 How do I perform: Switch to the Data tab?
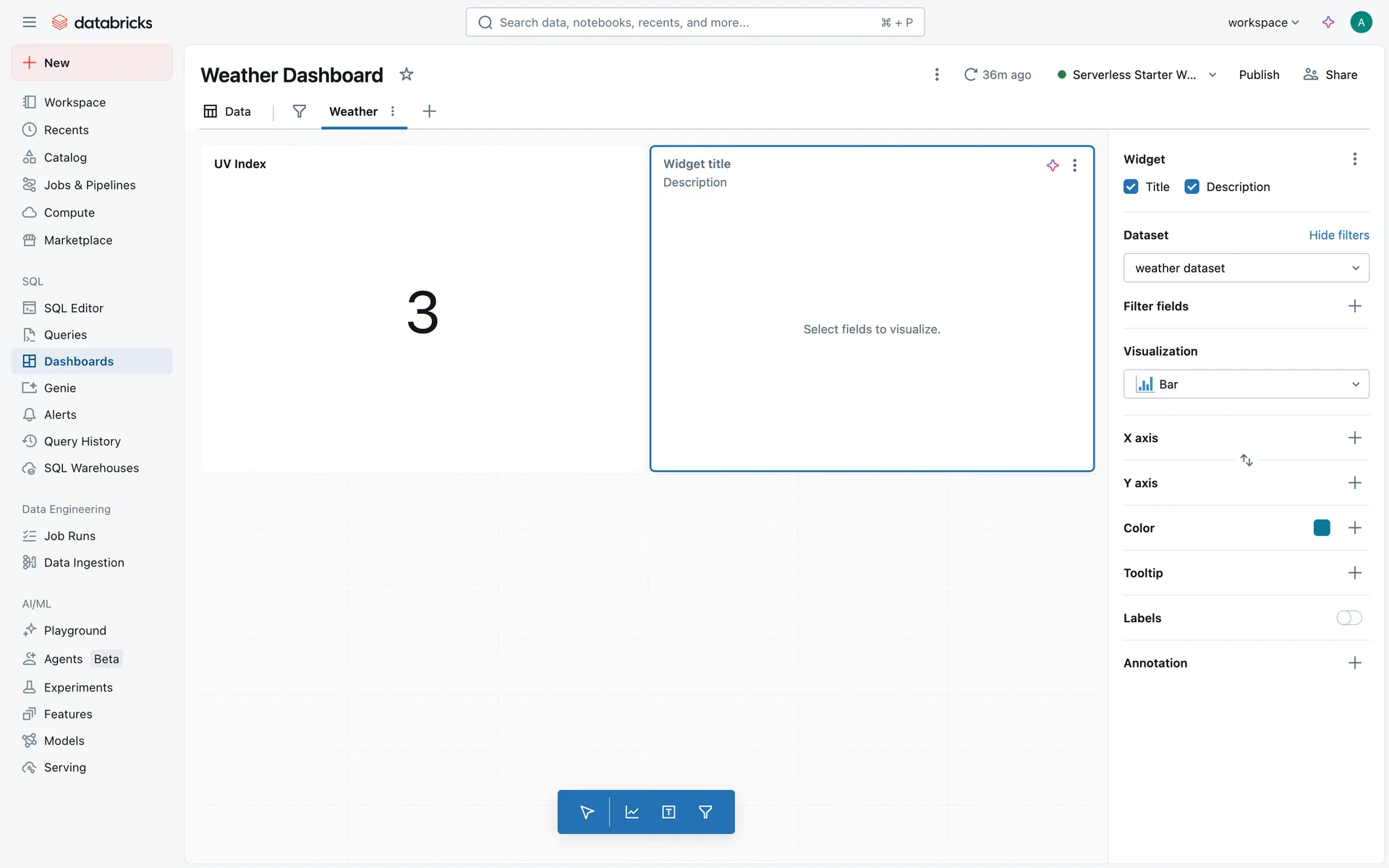point(228,111)
